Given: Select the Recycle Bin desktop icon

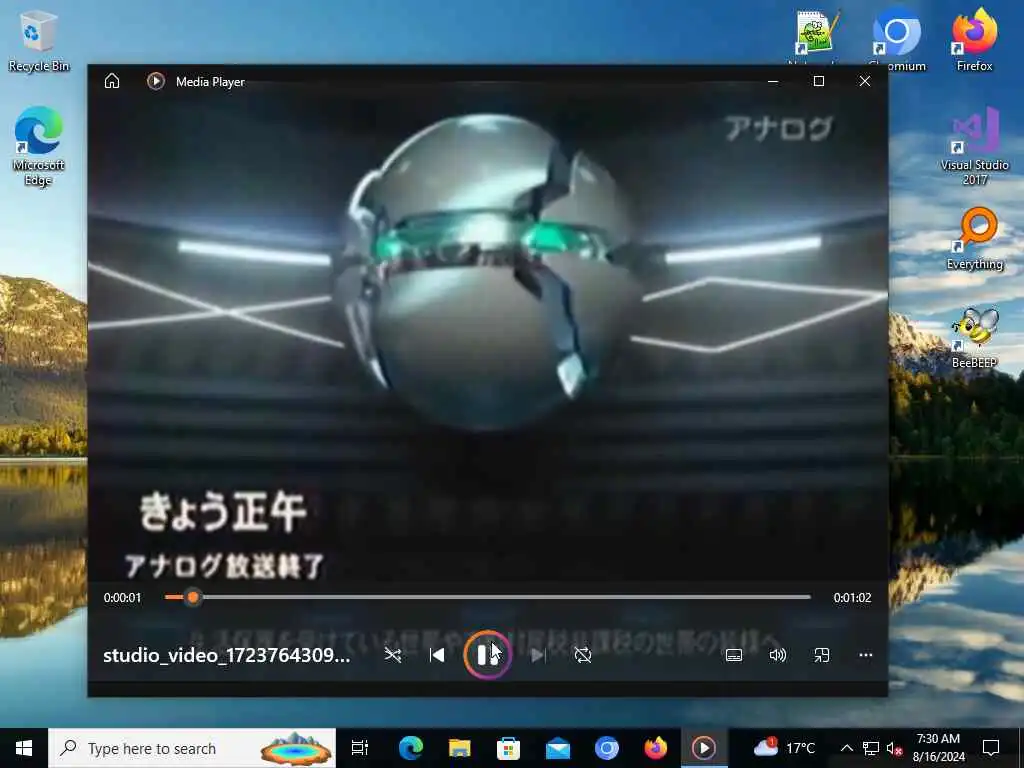Looking at the screenshot, I should point(39,40).
